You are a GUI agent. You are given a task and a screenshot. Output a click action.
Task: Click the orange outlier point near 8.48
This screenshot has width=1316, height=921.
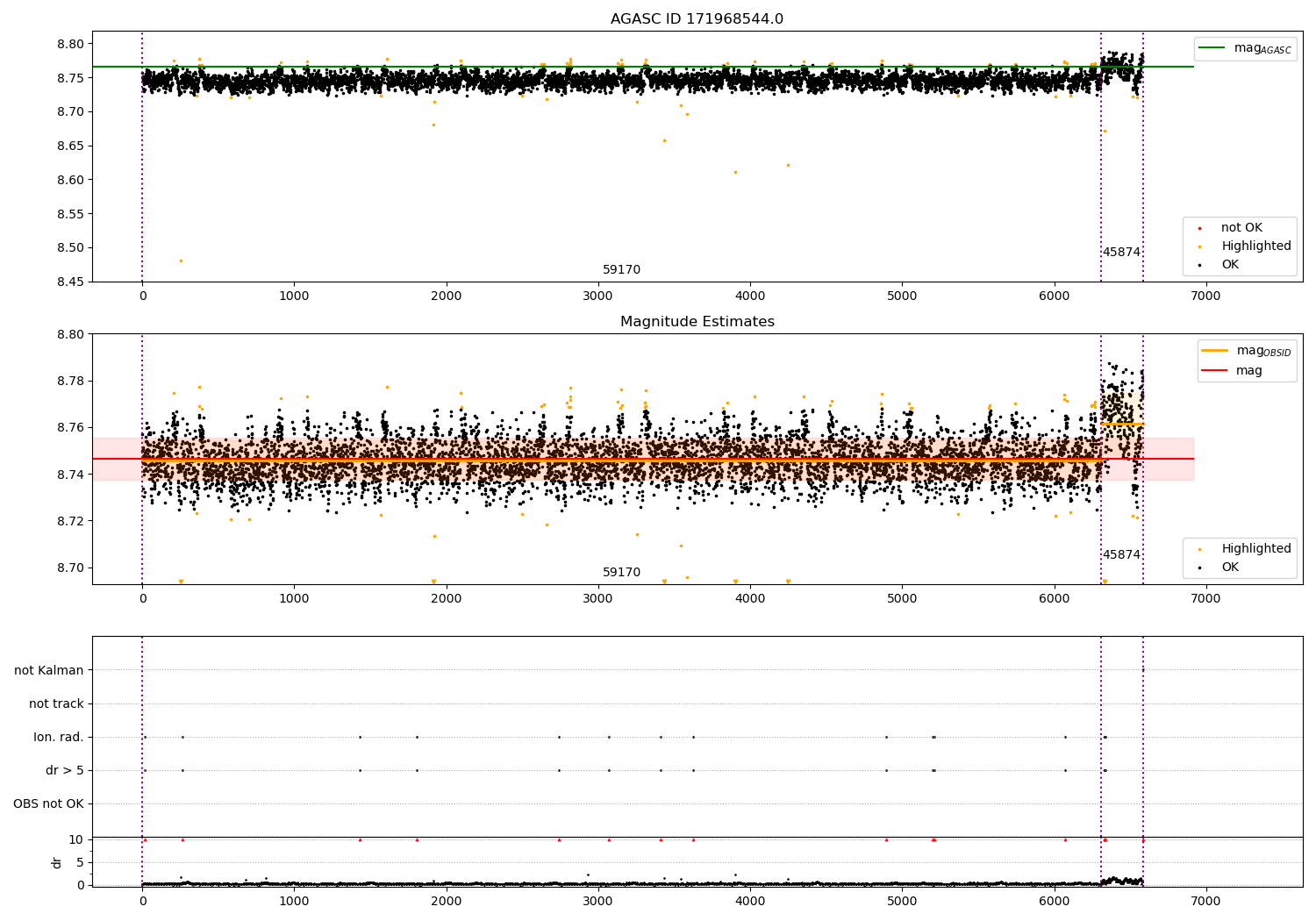[181, 261]
